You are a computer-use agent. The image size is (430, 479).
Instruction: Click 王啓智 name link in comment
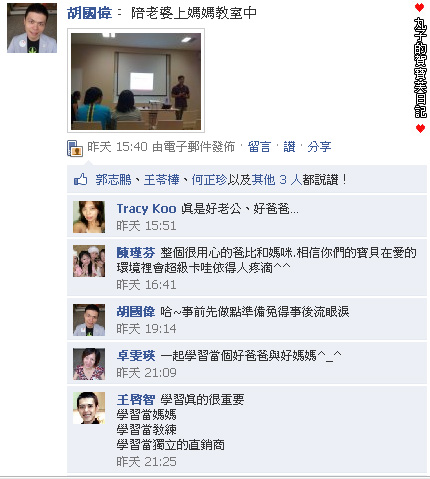tap(136, 399)
